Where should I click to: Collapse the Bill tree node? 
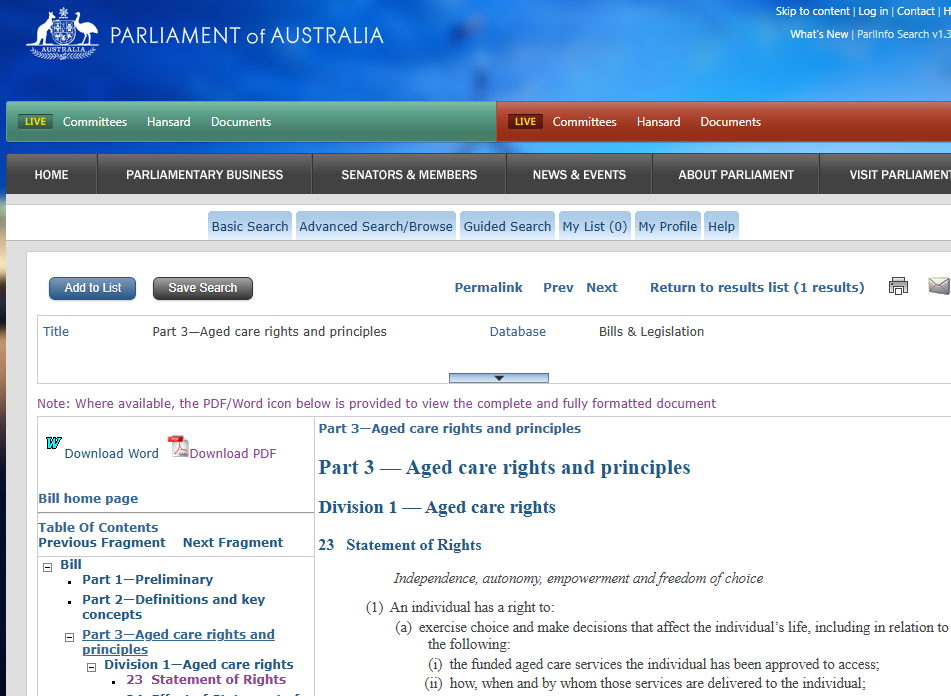click(x=46, y=565)
